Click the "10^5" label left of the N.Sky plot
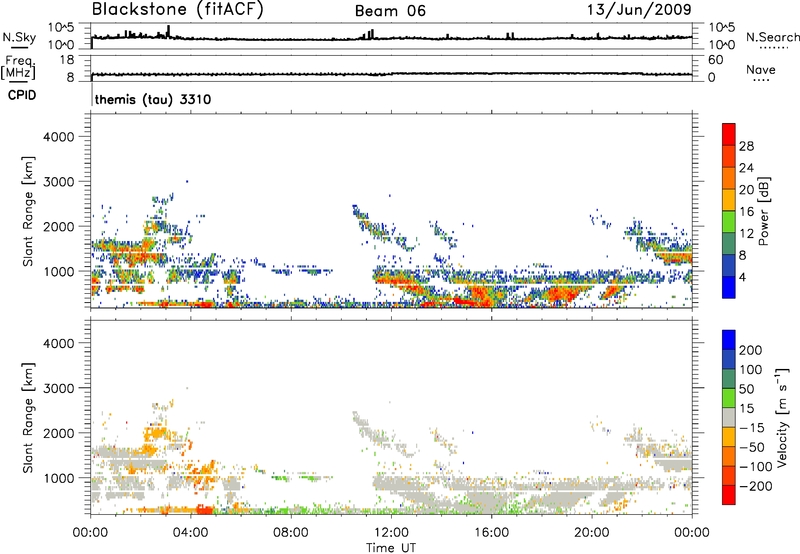 click(62, 27)
